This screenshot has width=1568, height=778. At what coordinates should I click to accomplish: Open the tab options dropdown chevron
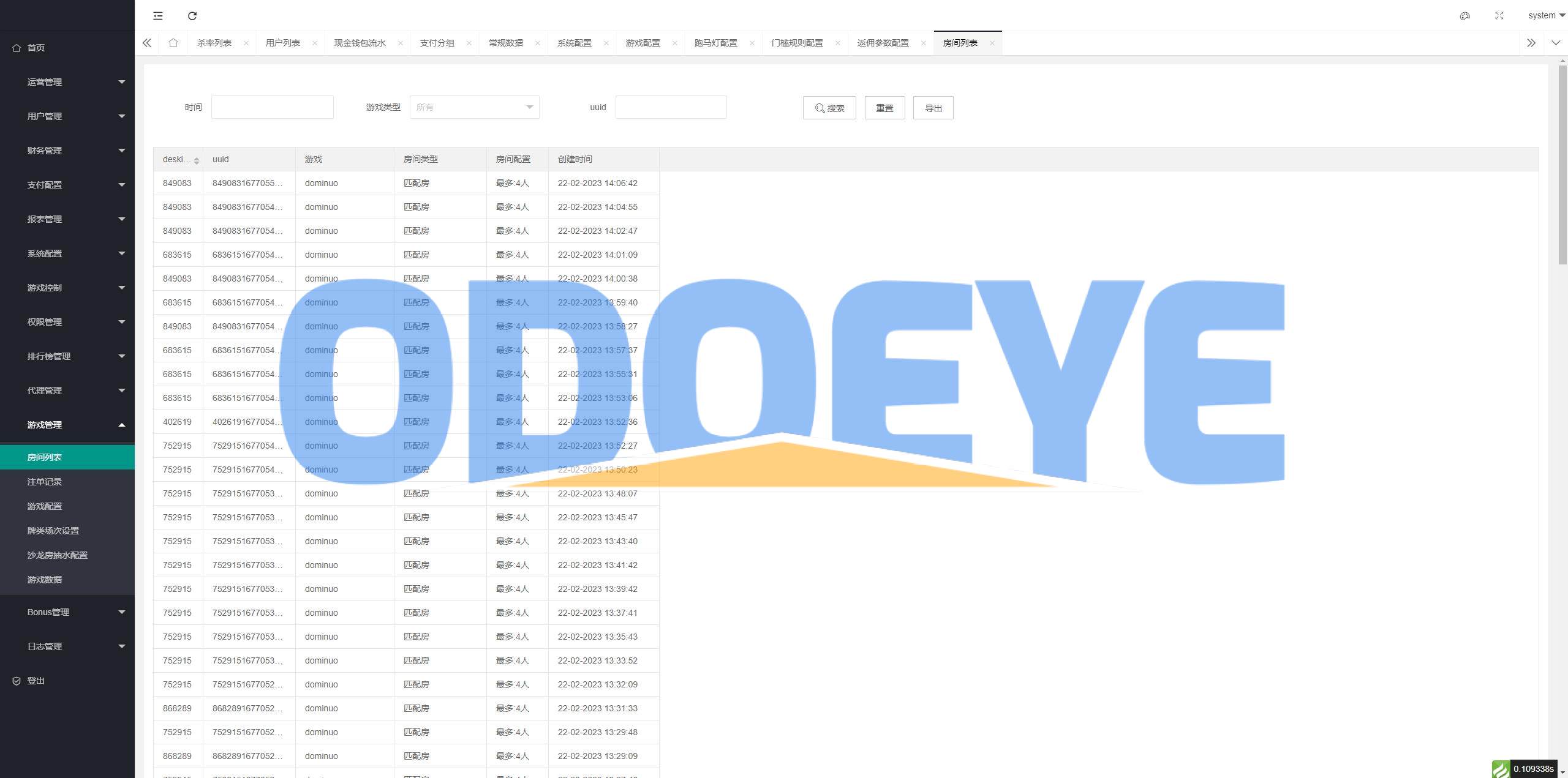[x=1556, y=43]
